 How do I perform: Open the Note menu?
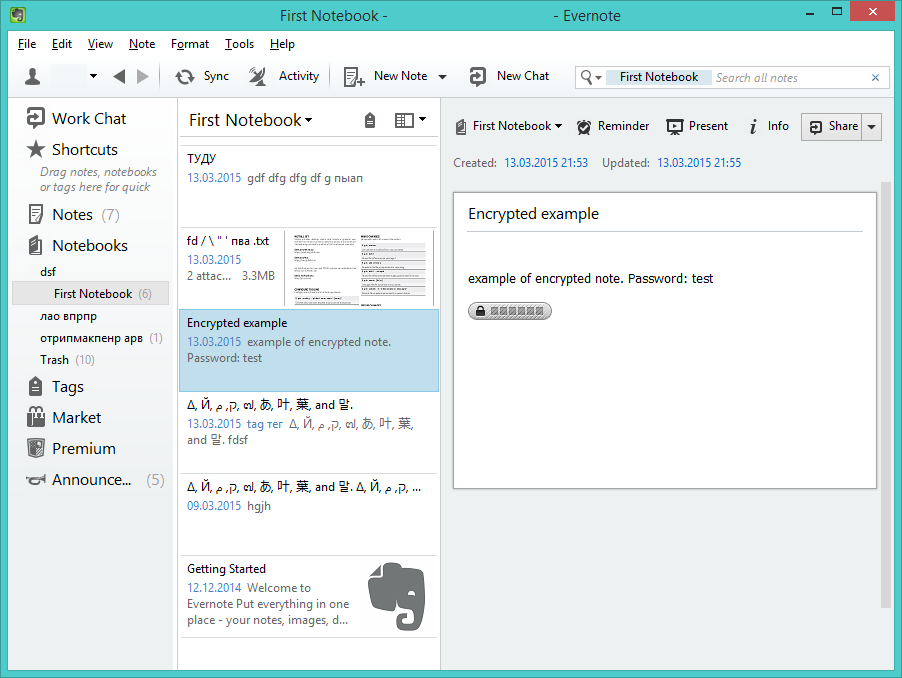tap(142, 44)
